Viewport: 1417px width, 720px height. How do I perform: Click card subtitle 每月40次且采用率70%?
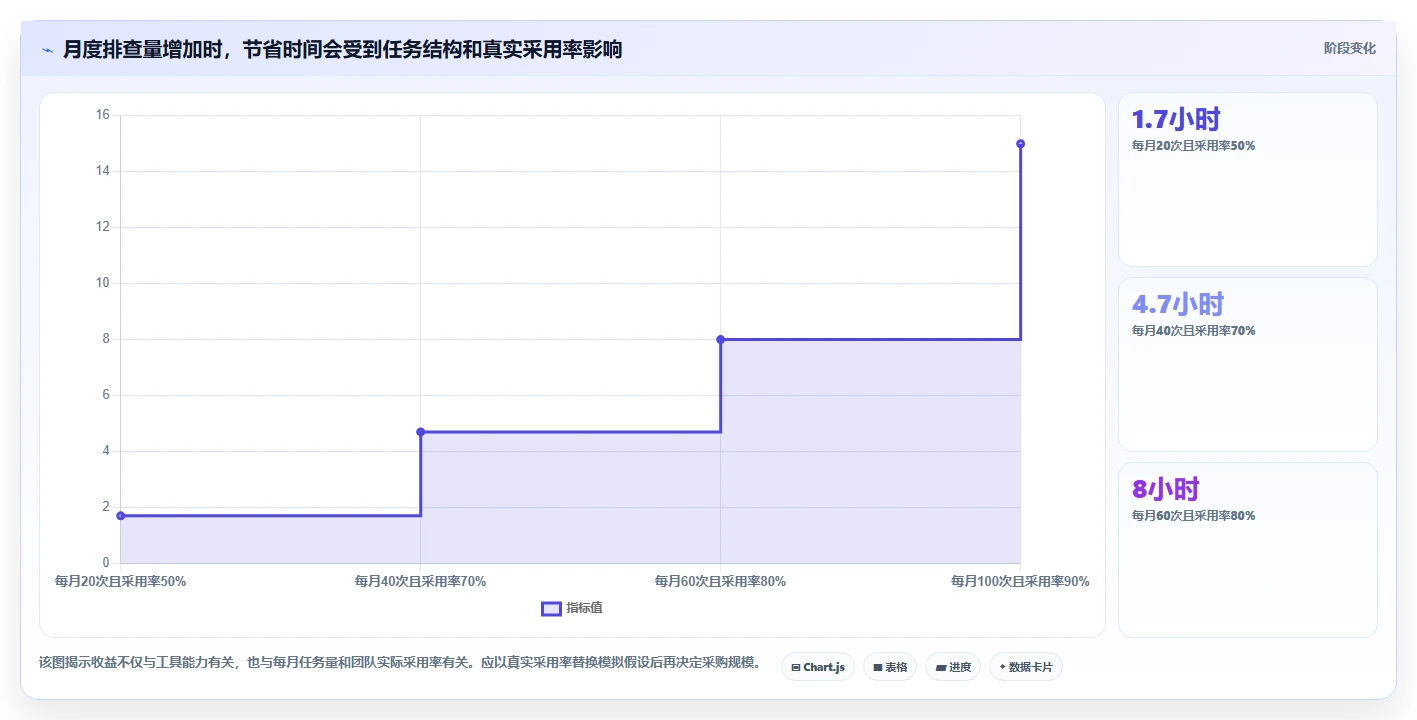click(x=1193, y=330)
